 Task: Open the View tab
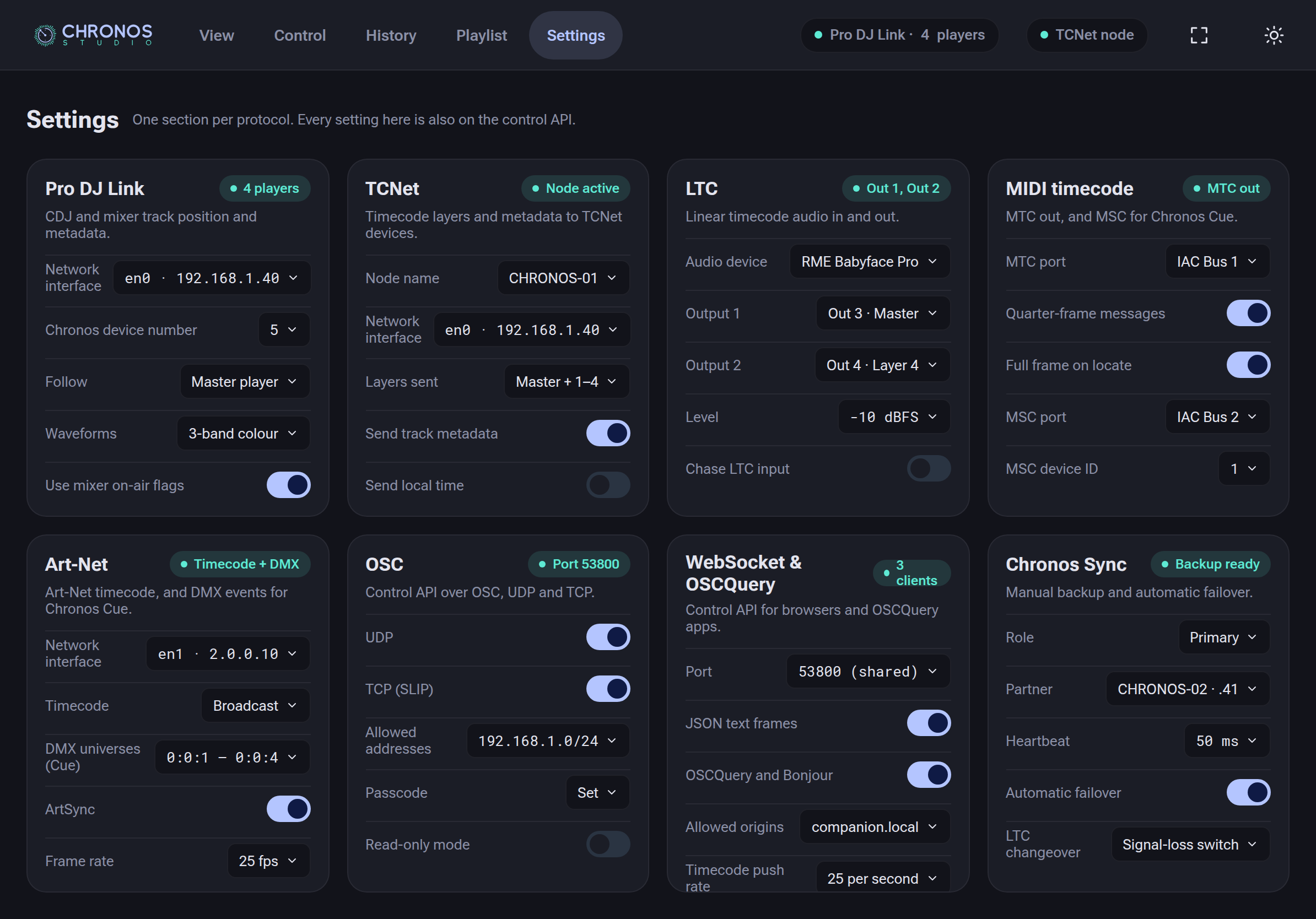click(217, 35)
